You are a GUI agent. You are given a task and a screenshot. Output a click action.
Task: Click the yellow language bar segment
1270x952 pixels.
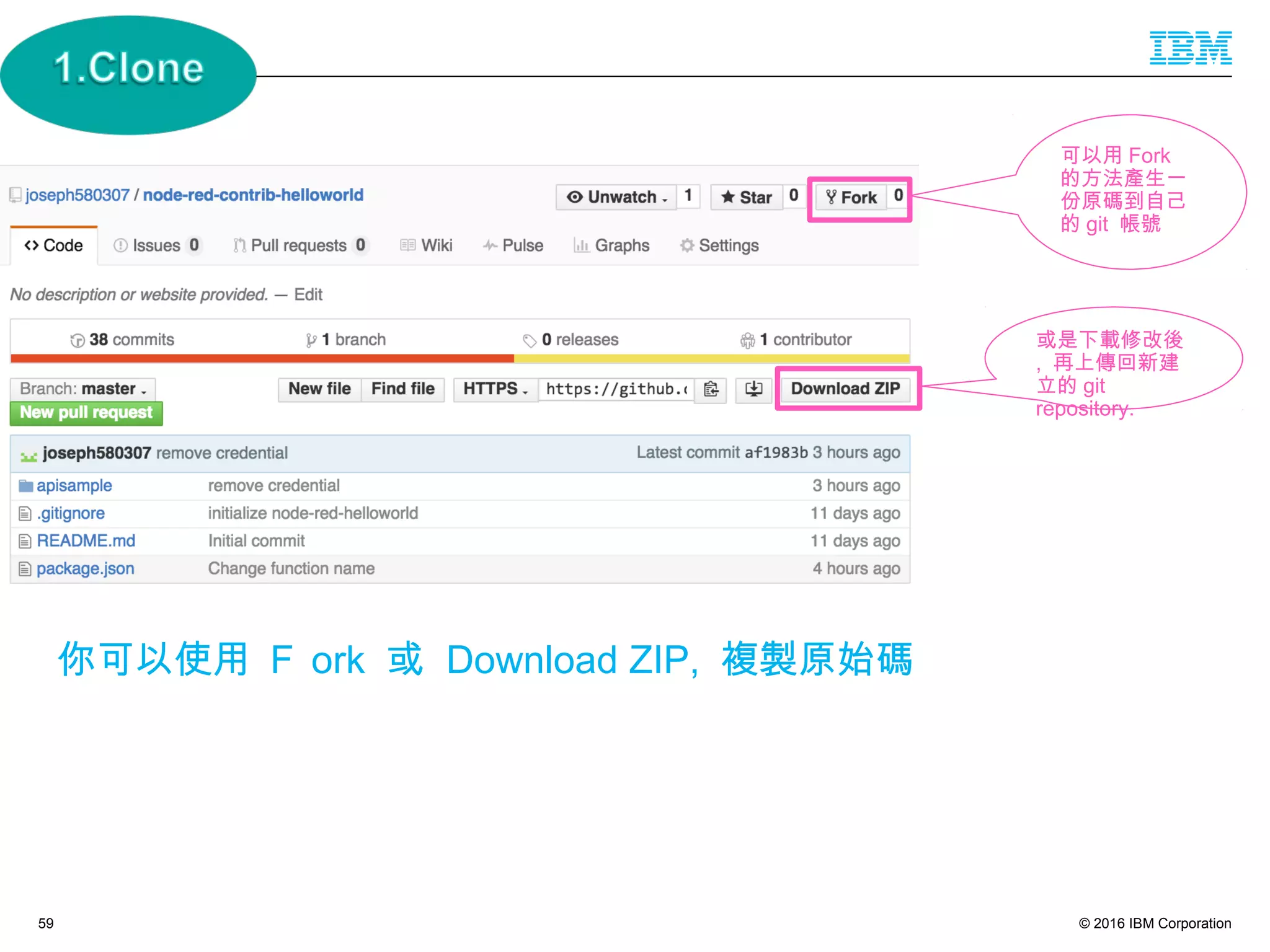(712, 358)
